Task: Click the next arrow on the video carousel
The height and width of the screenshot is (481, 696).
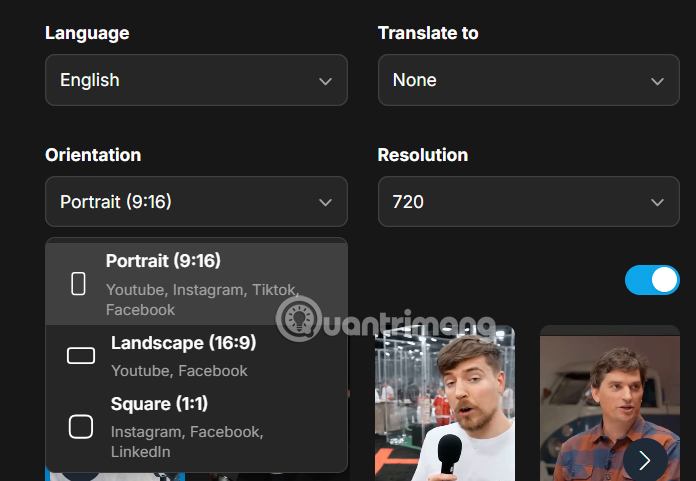Action: click(645, 460)
